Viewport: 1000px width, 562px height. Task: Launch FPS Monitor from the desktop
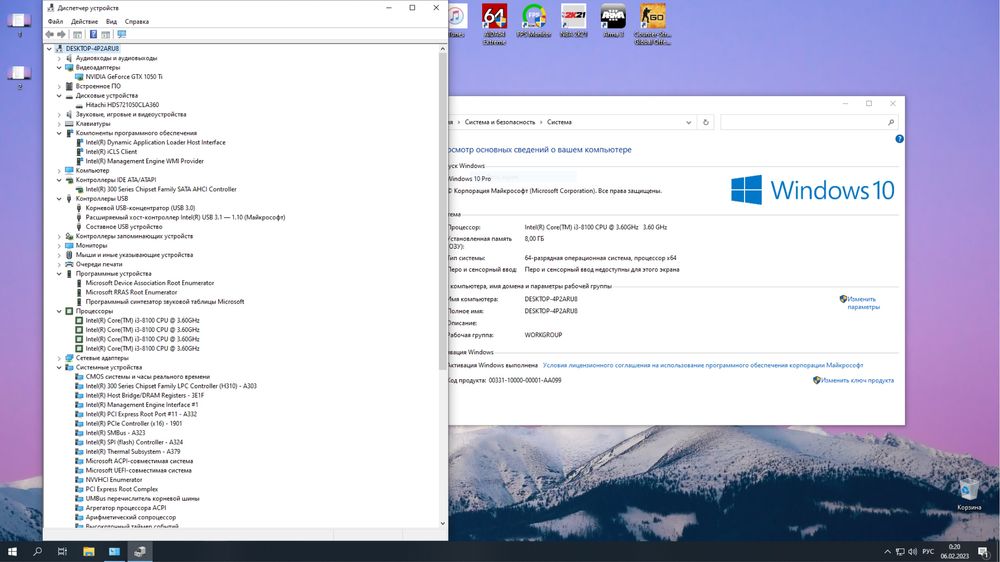coord(534,20)
